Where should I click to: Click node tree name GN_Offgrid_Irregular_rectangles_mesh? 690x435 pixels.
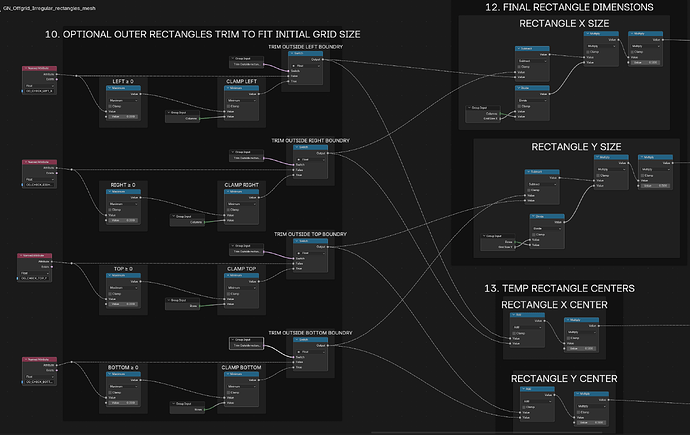[49, 8]
